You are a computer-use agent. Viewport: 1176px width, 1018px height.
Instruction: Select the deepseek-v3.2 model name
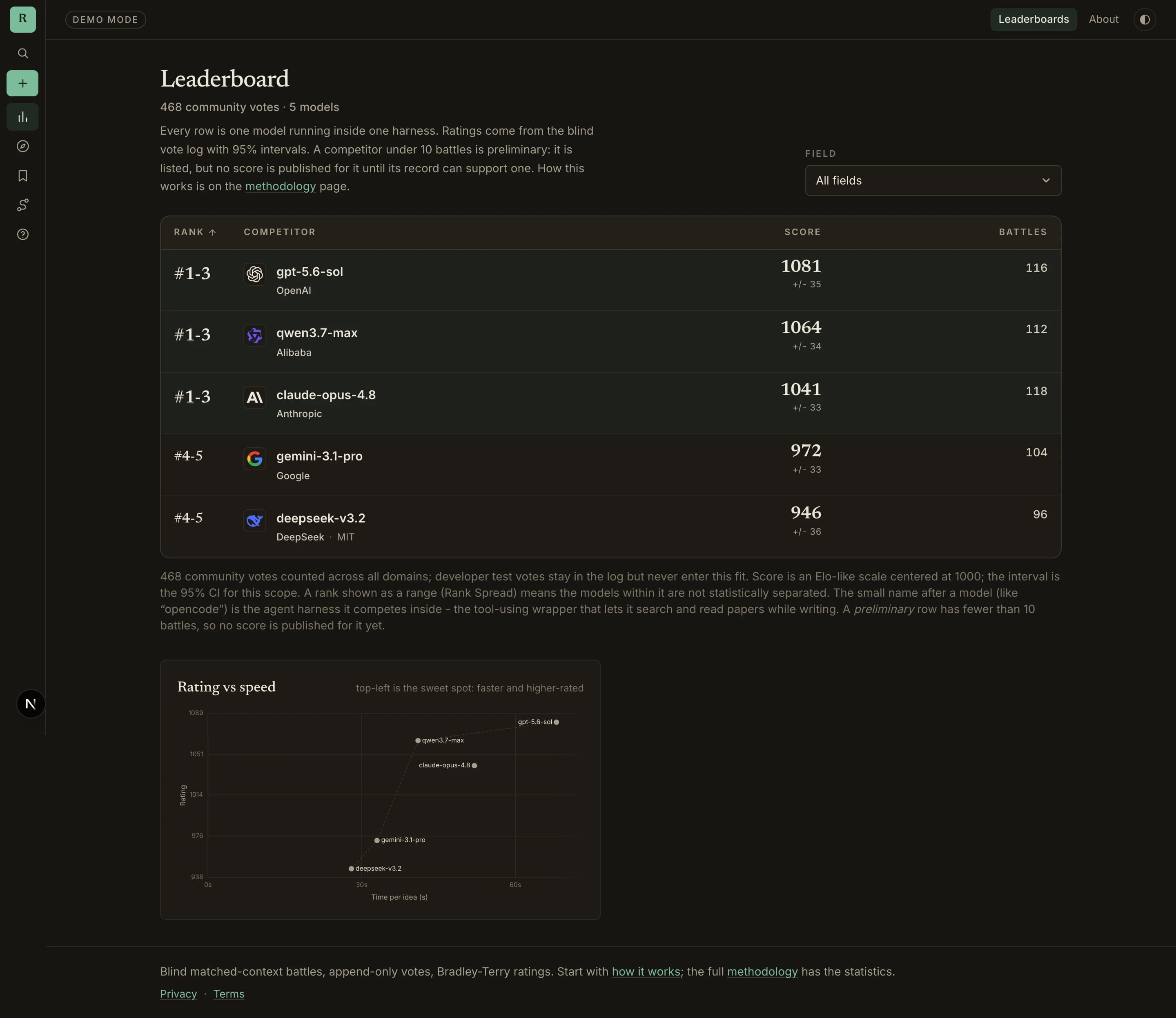(321, 518)
